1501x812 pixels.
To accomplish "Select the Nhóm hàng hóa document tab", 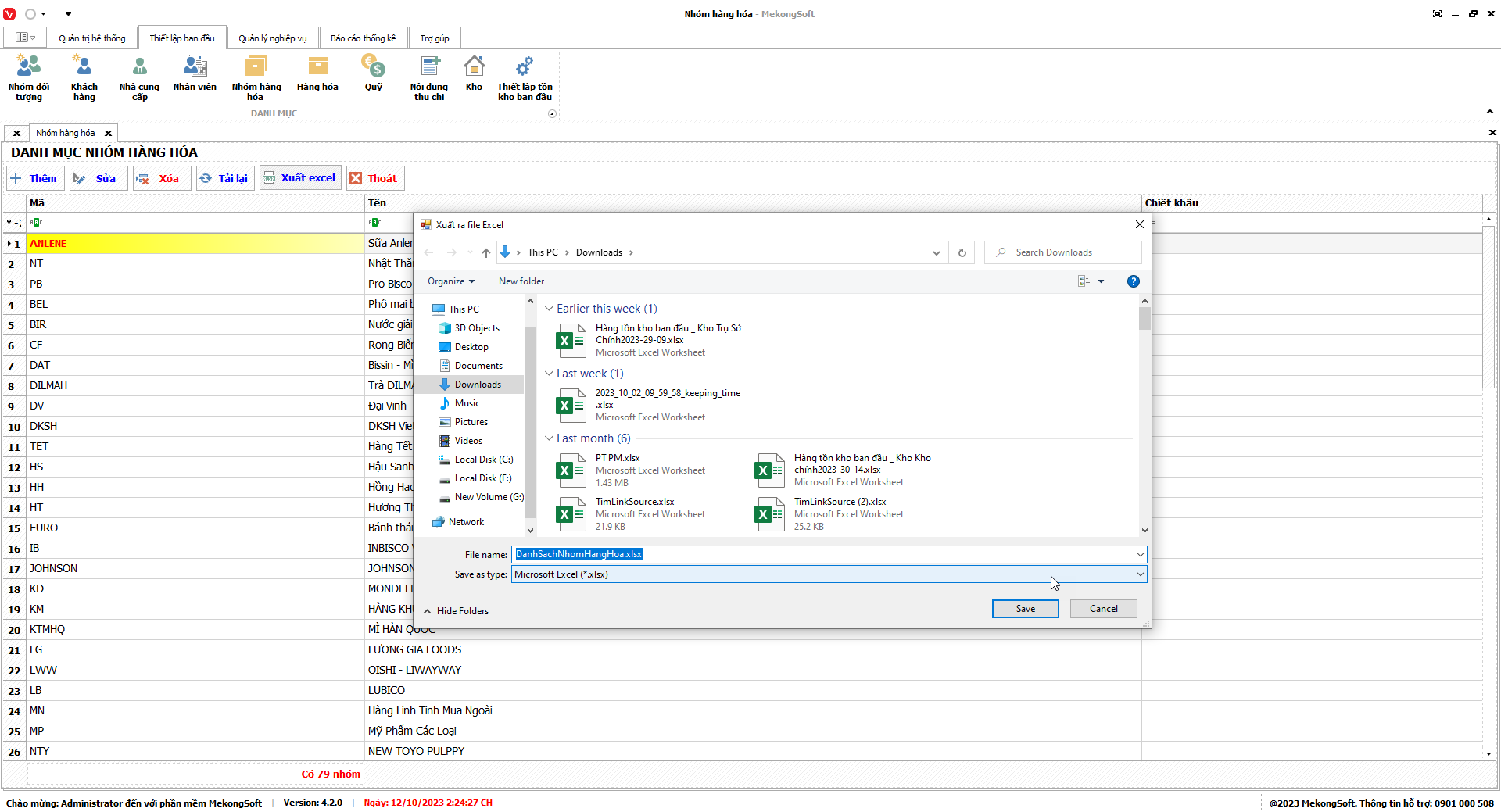I will tap(66, 133).
